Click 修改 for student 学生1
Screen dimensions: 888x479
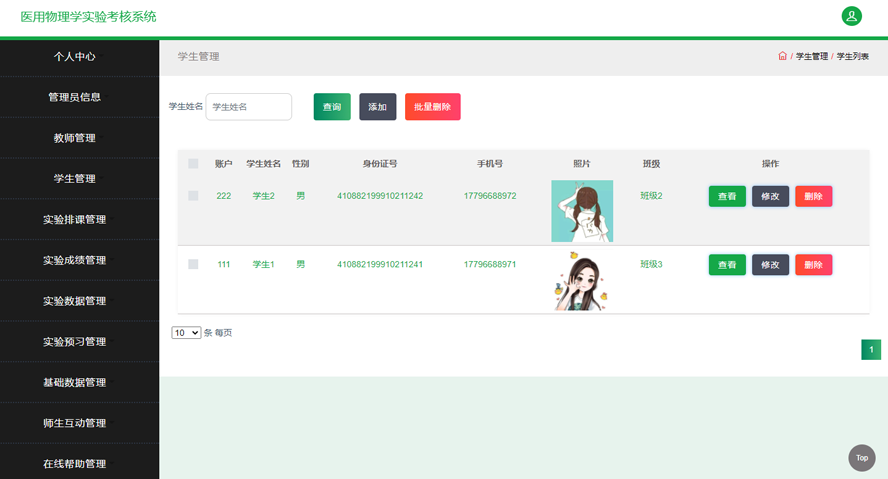point(770,264)
